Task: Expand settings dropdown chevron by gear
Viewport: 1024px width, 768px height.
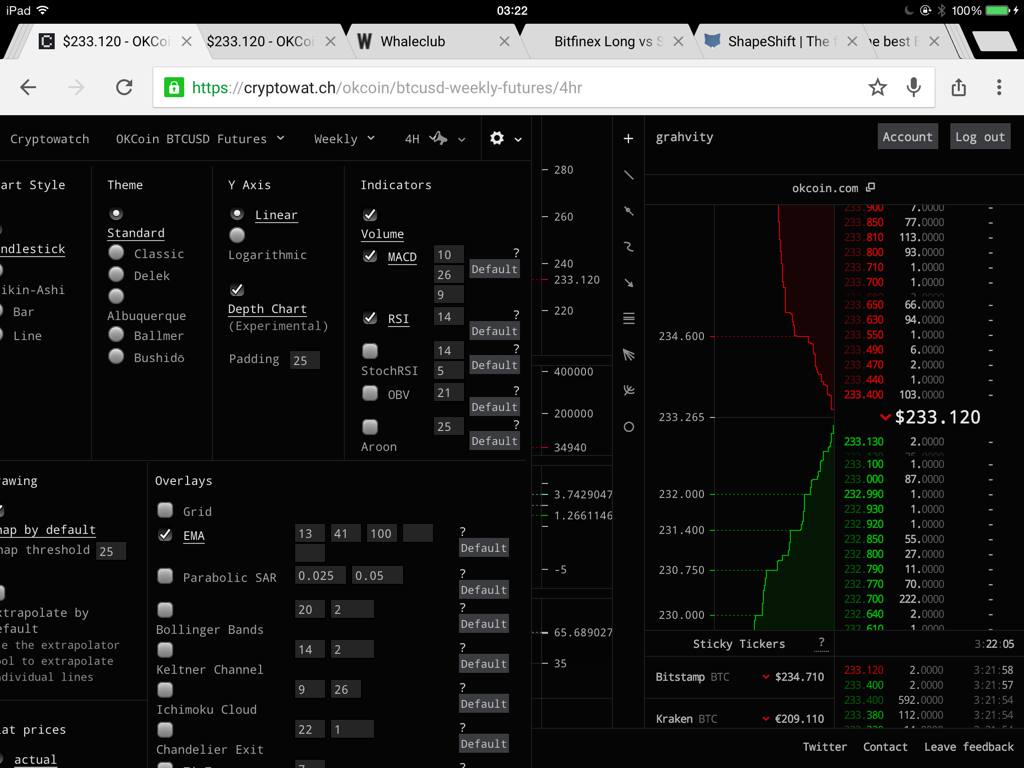Action: 518,139
